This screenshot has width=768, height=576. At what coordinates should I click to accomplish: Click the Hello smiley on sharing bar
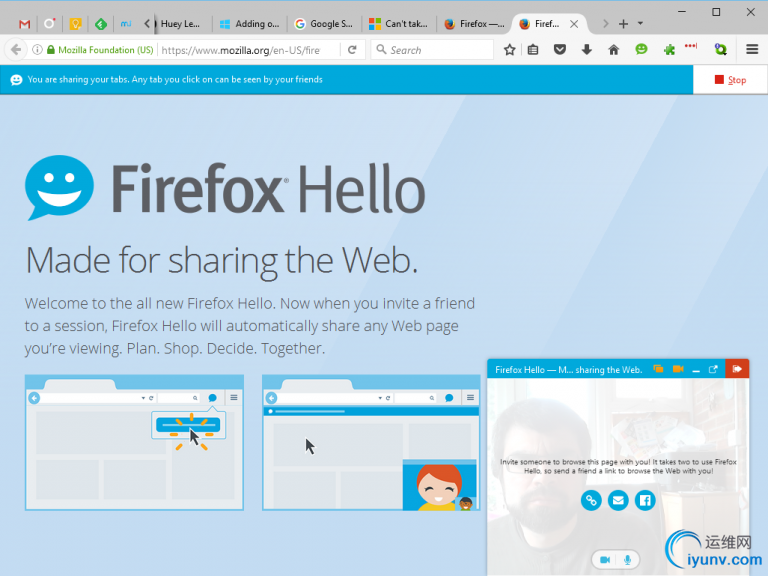click(x=16, y=80)
